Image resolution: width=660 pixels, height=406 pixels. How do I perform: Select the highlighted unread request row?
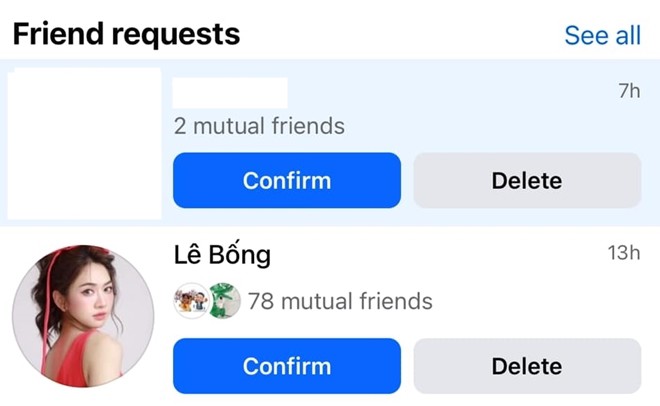(x=330, y=143)
